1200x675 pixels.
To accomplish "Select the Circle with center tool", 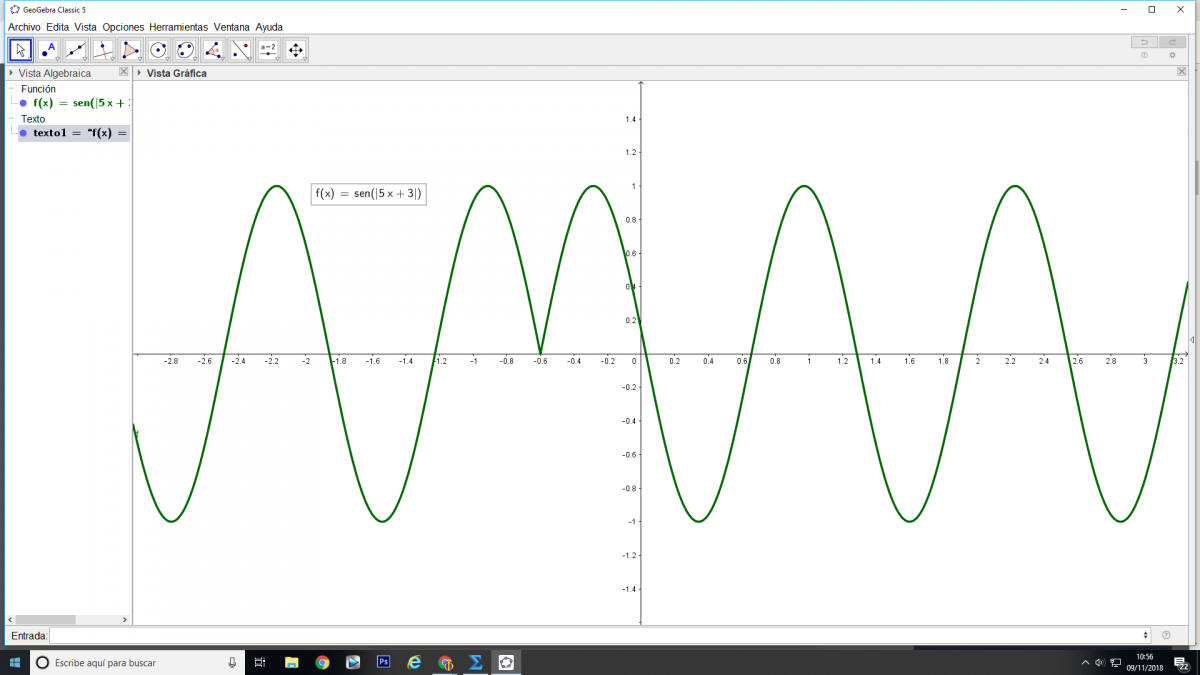I will point(158,50).
